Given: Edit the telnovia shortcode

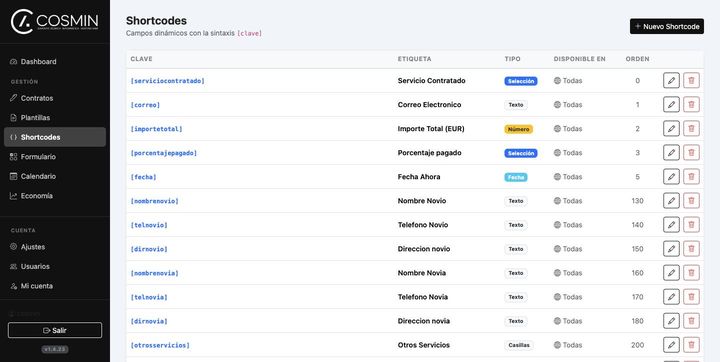Looking at the screenshot, I should coord(671,297).
